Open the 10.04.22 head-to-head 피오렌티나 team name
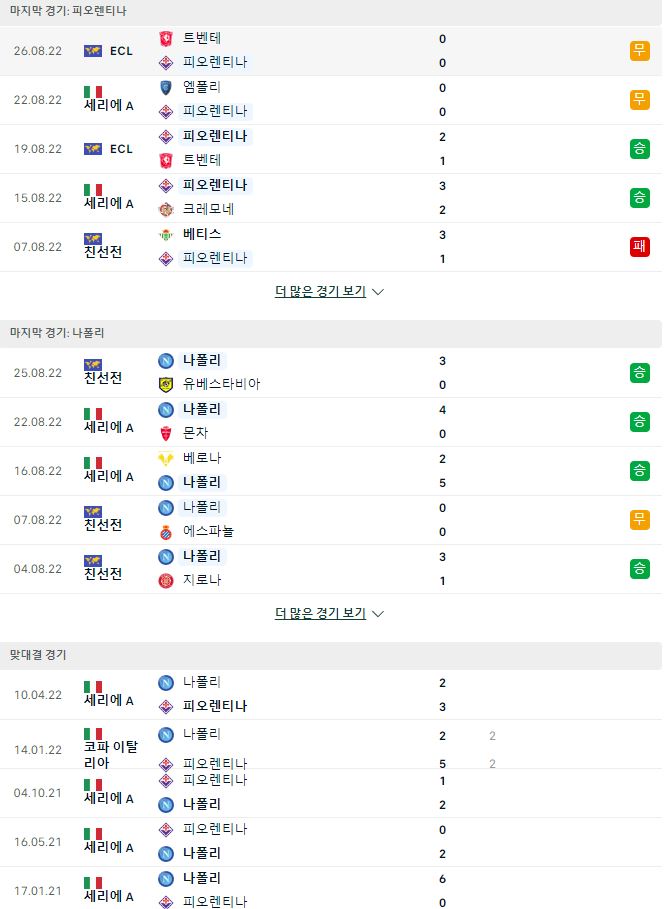Viewport: 666px width, 909px height. [x=215, y=706]
